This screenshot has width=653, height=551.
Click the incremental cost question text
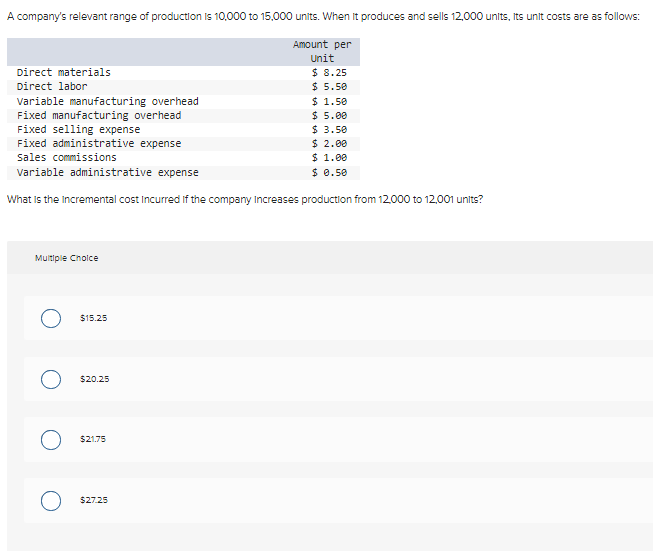point(245,199)
